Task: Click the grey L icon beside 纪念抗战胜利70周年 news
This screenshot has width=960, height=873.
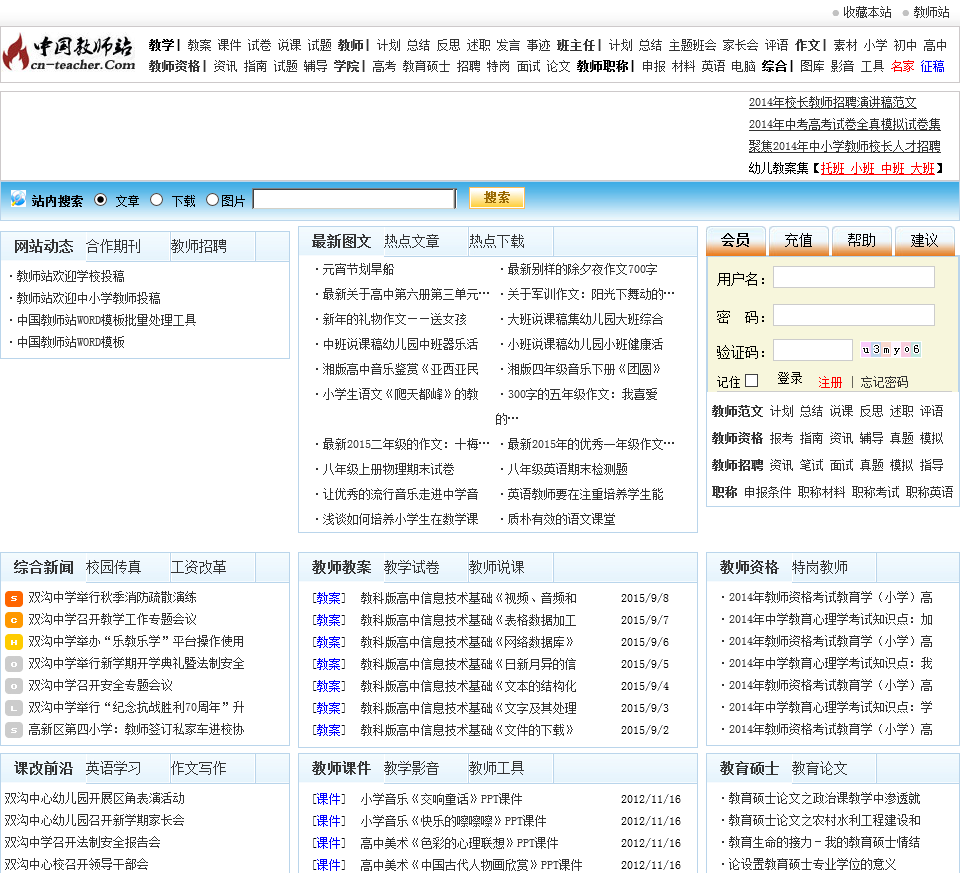Action: (13, 708)
